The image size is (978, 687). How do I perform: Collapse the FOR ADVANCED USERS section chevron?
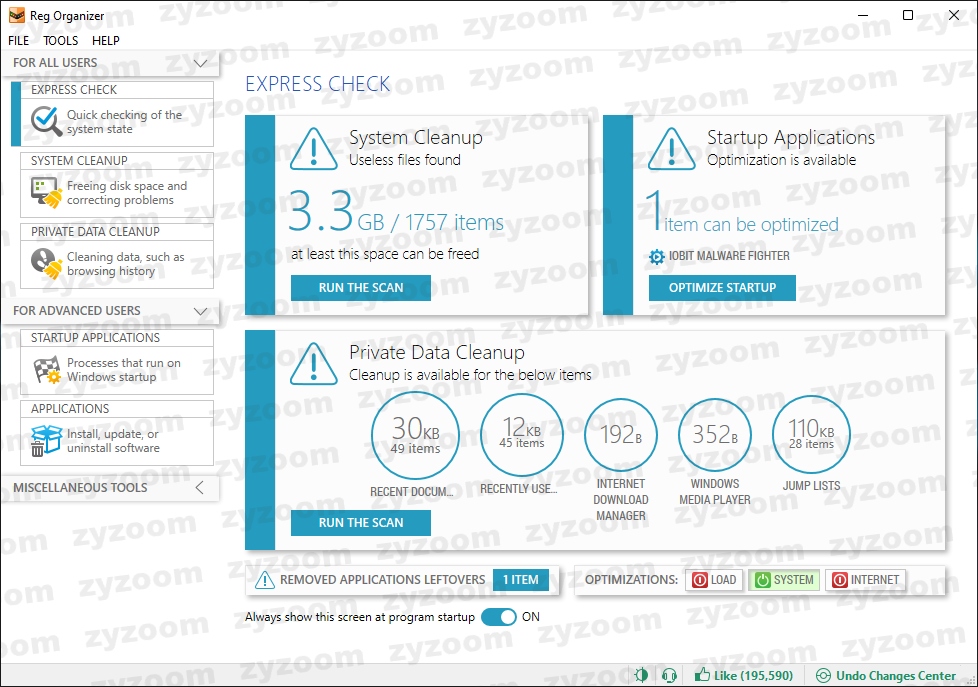[200, 311]
